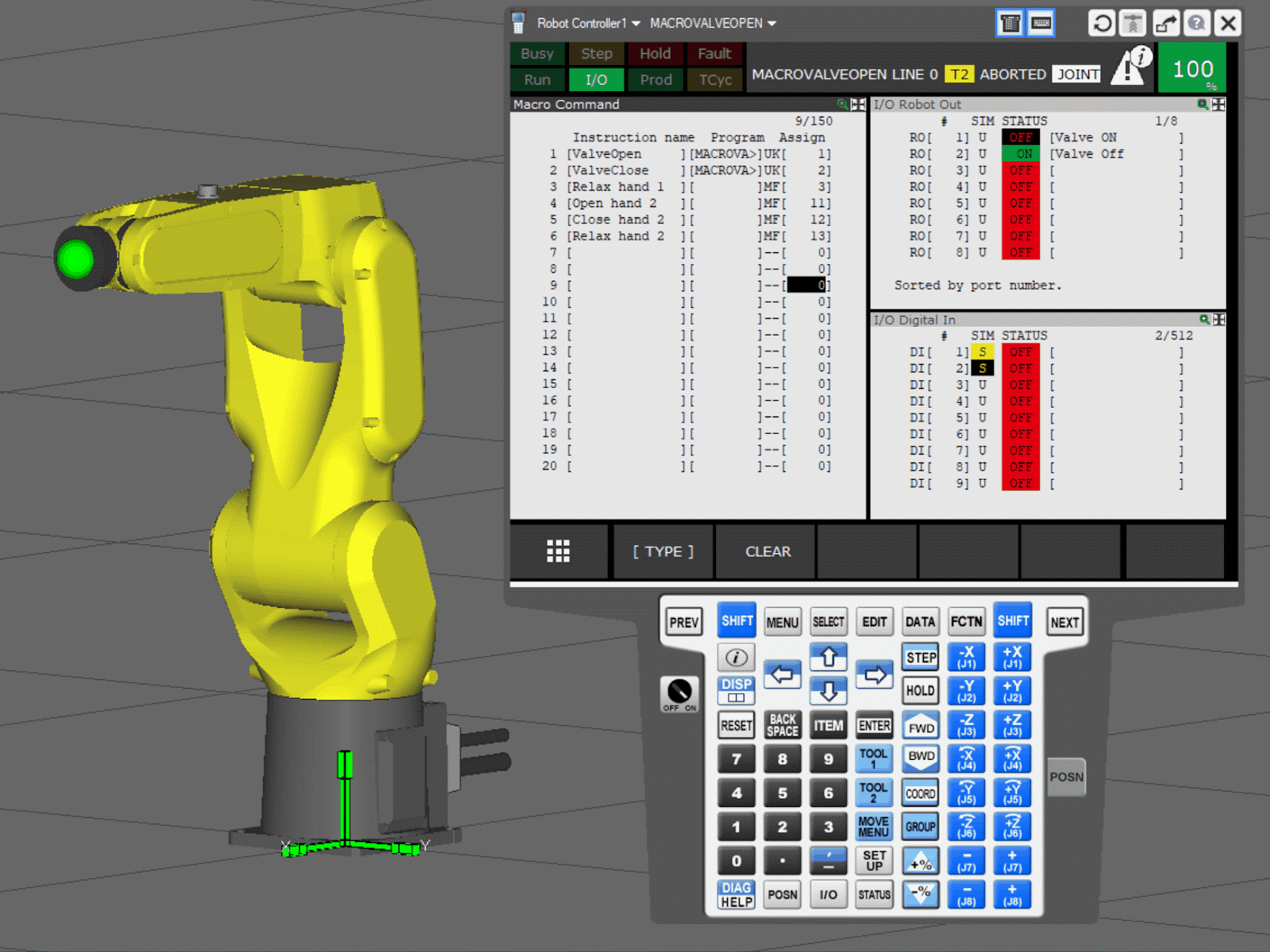
Task: Click the DIAG HELP key
Action: click(736, 894)
